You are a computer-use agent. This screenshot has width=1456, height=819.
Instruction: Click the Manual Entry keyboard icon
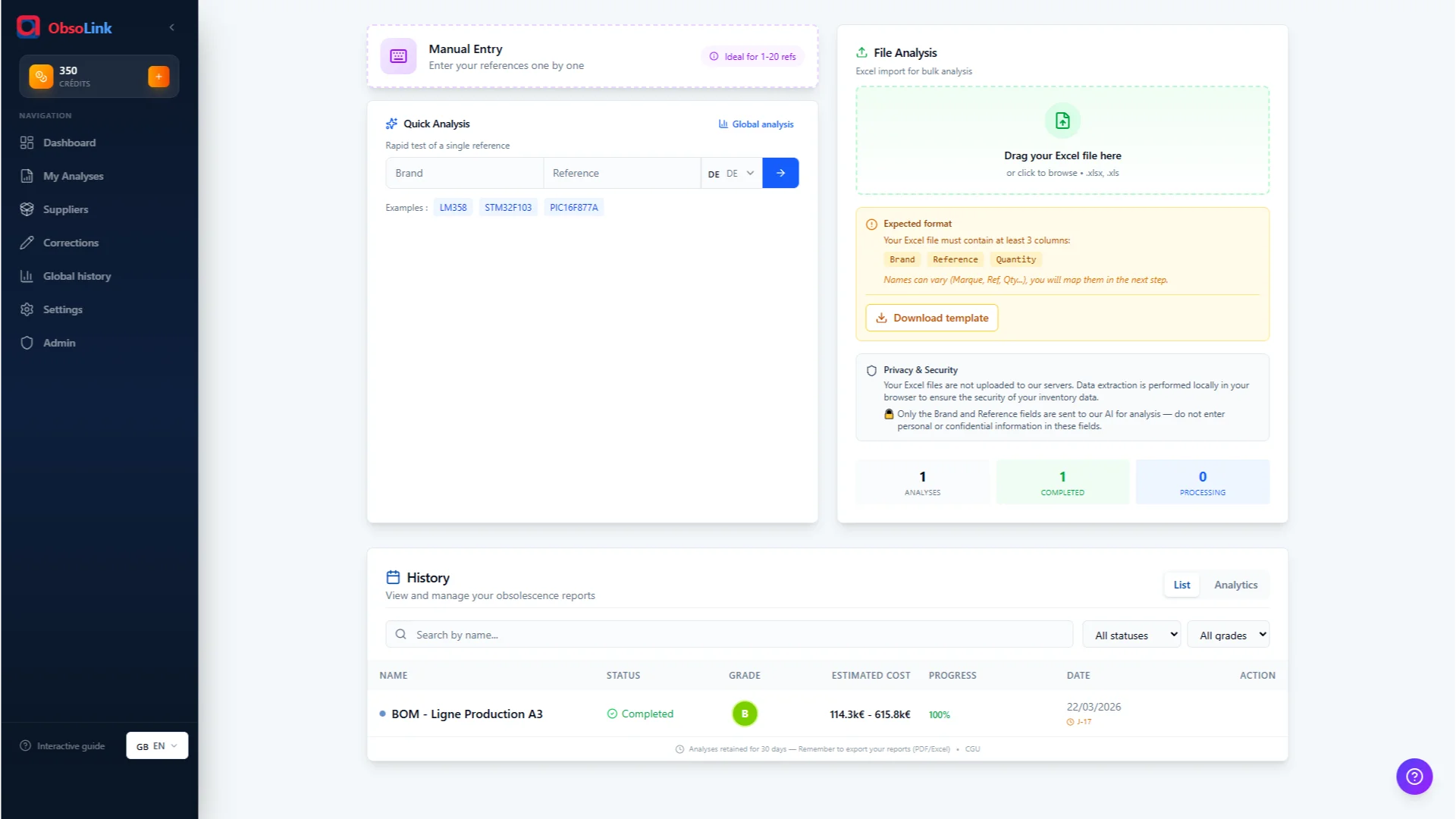pos(398,56)
